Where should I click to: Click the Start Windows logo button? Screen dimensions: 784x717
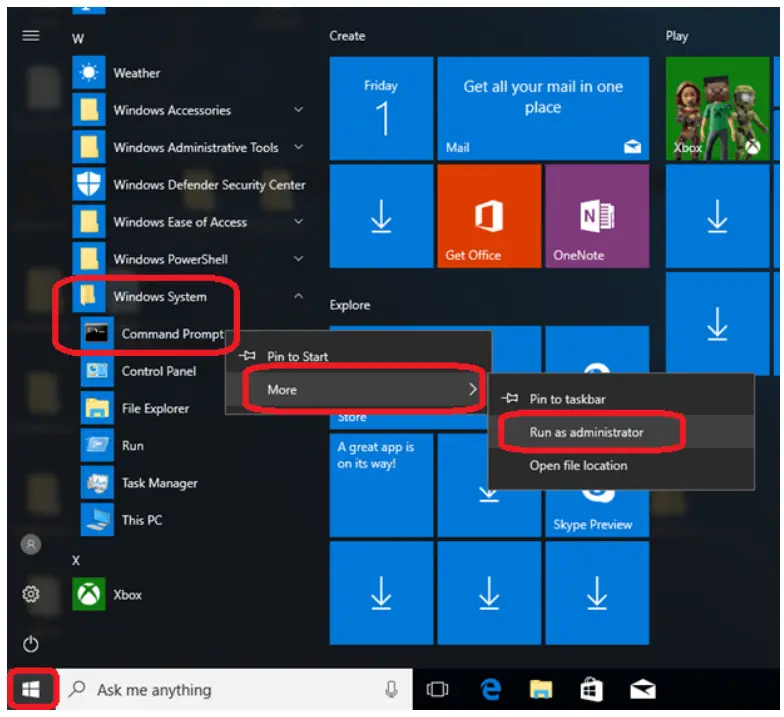coord(31,690)
